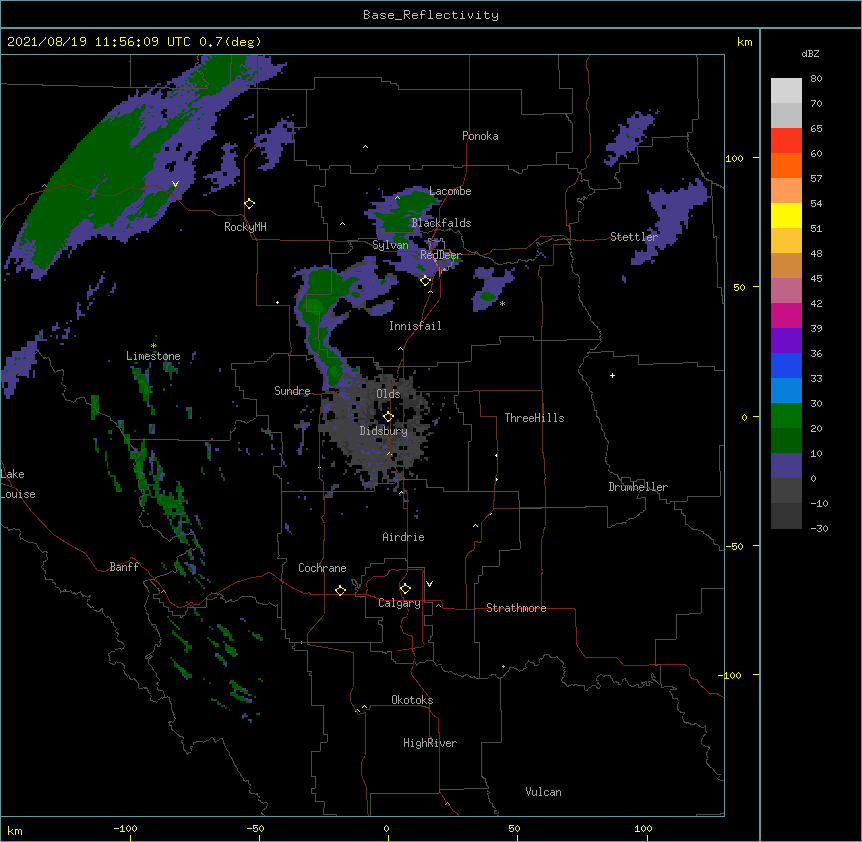Select the orange 60-57 dBZ legend swatch
The width and height of the screenshot is (862, 842).
[x=786, y=165]
